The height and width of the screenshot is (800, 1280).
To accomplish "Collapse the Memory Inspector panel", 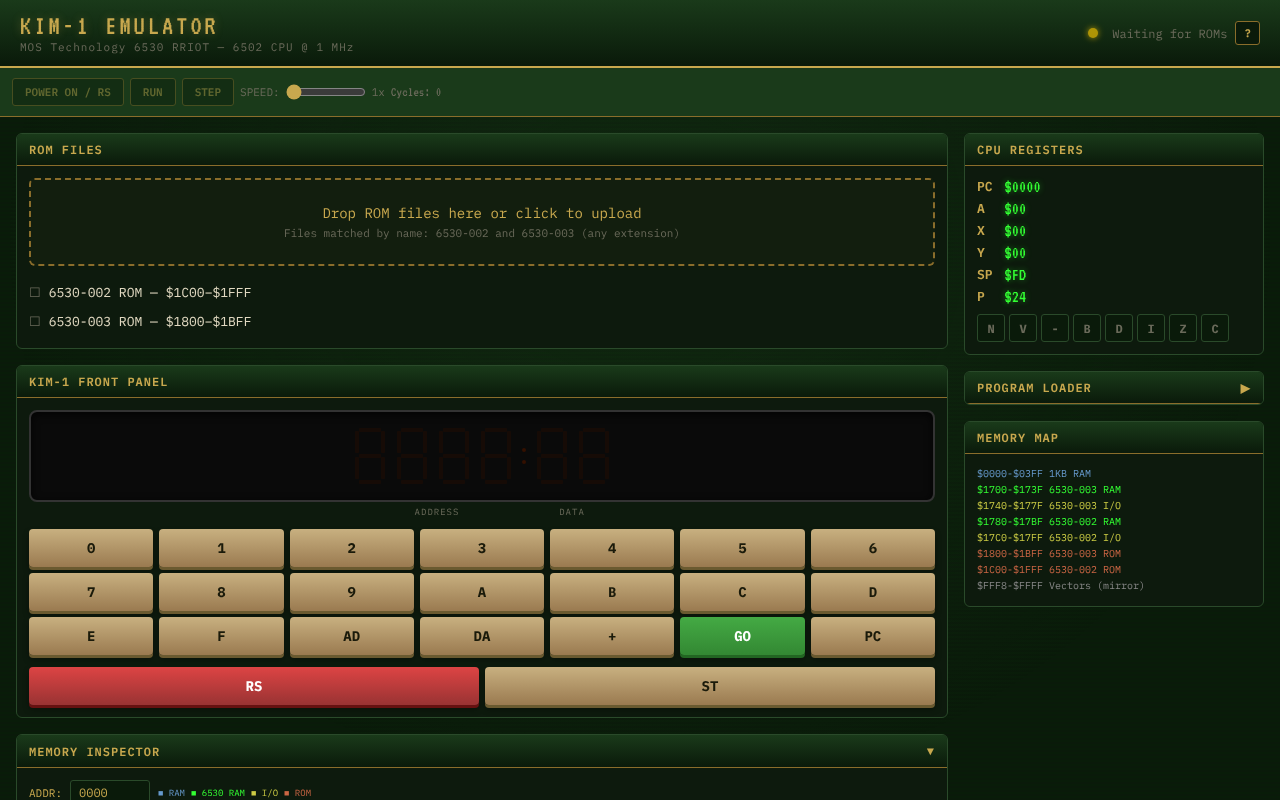I will 930,752.
